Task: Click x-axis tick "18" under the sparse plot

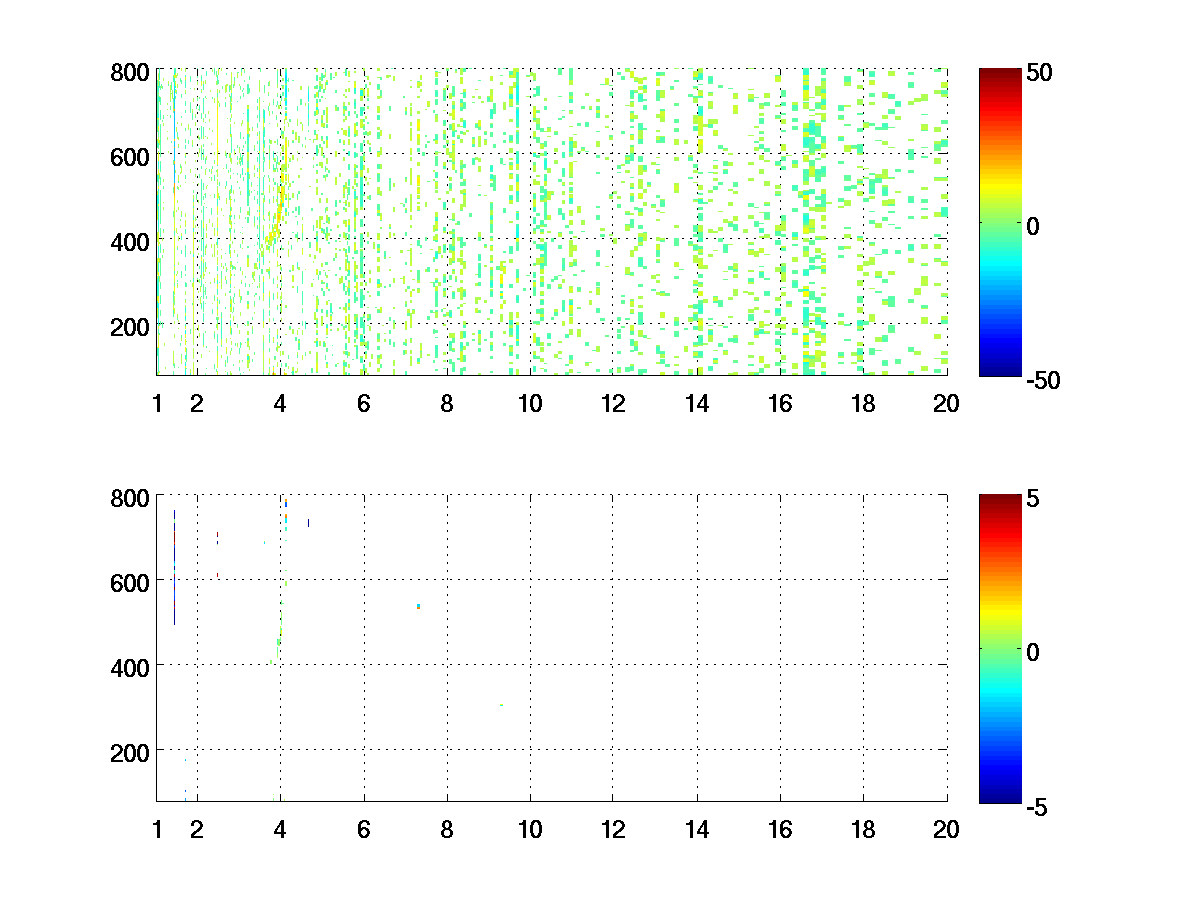Action: pyautogui.click(x=863, y=829)
